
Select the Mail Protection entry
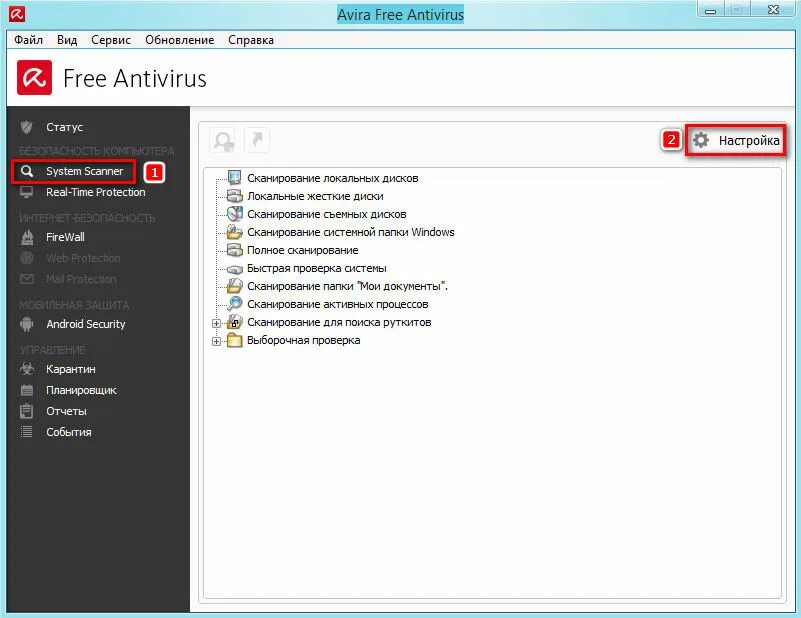81,279
